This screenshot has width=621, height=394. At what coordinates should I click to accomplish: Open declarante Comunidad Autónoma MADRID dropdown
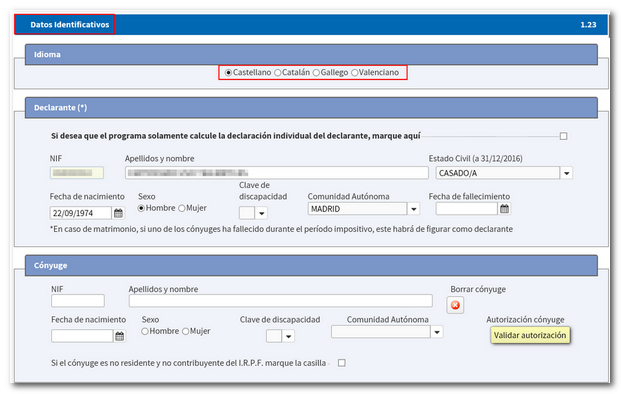[413, 209]
